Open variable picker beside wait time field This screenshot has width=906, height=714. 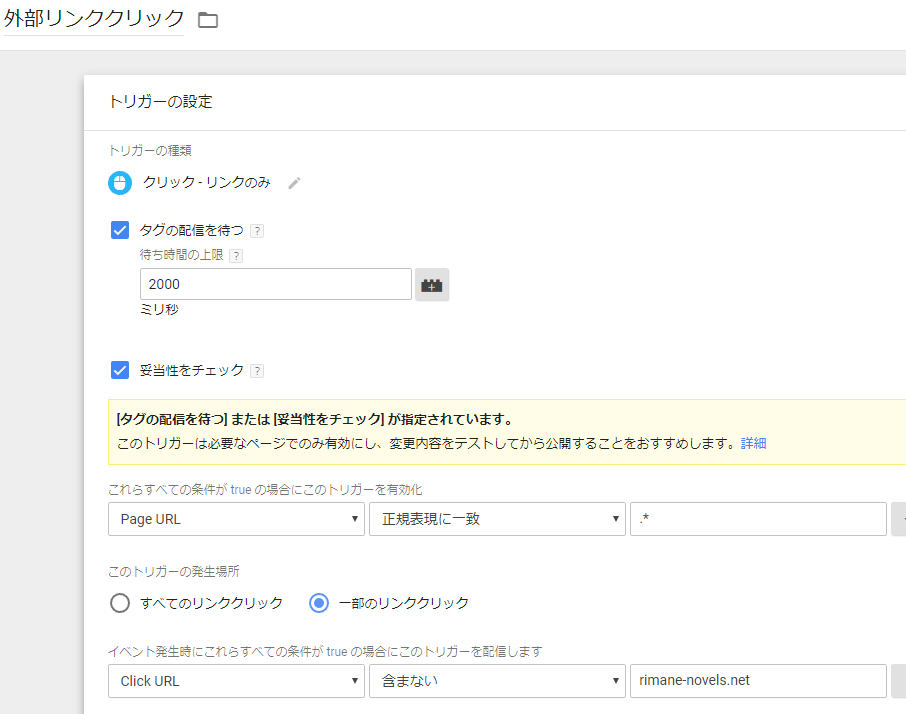(432, 284)
